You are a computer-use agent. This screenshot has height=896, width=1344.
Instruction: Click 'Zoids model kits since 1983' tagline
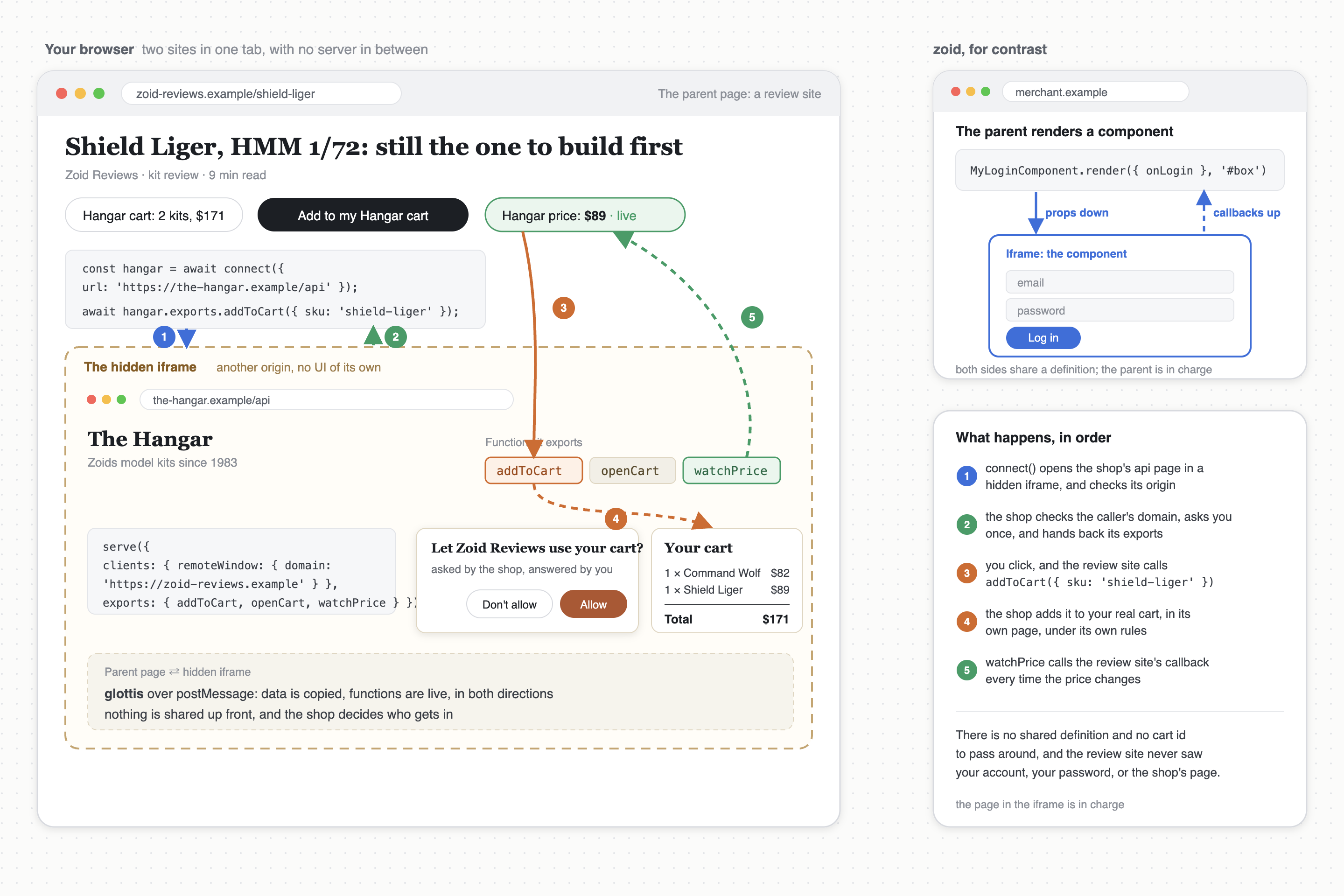[x=162, y=462]
